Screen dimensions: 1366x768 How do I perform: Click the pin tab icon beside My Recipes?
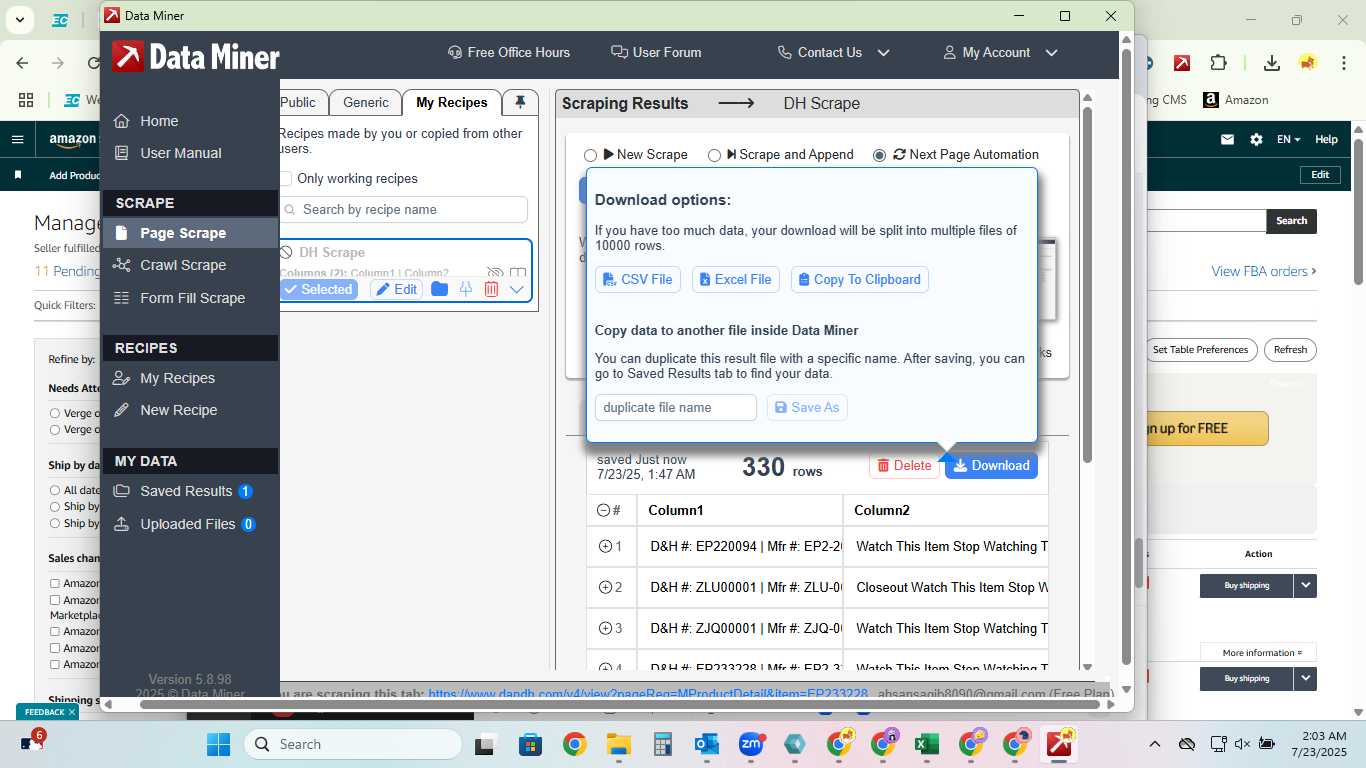coord(520,102)
